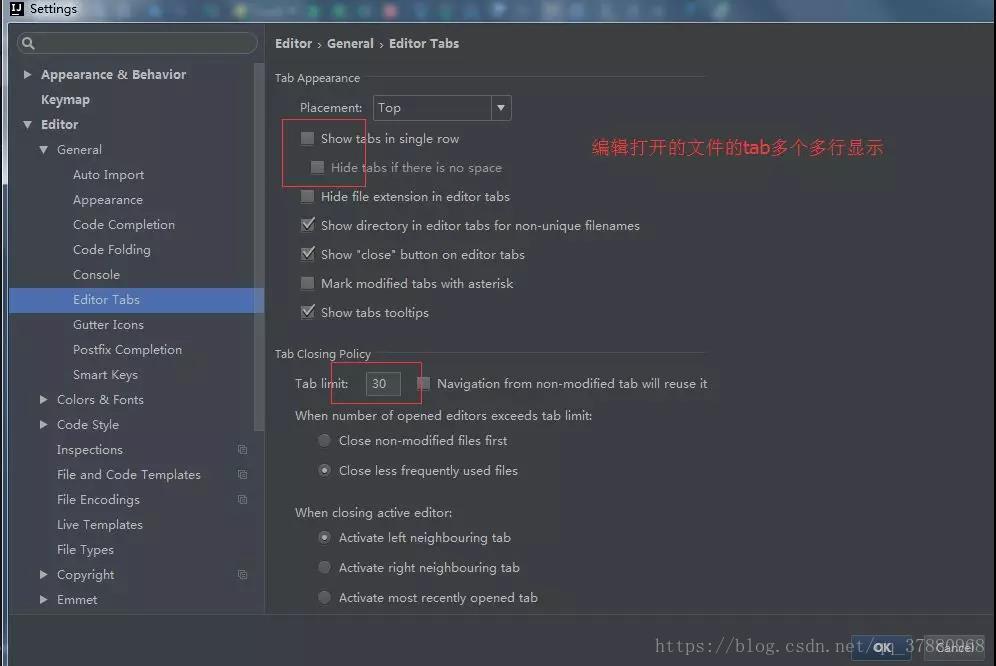Select Keymap in the settings tree
996x666 pixels.
coord(65,100)
